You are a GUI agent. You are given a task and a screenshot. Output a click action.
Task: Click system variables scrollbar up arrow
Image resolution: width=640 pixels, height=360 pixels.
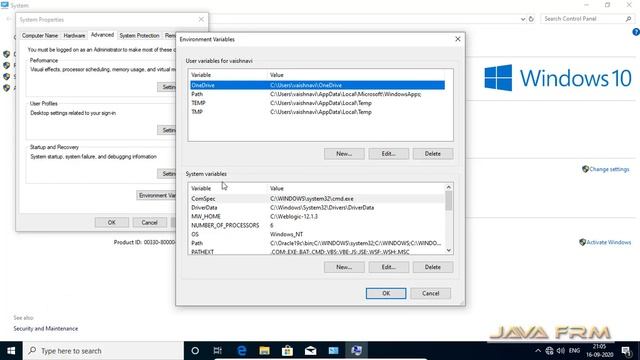449,187
